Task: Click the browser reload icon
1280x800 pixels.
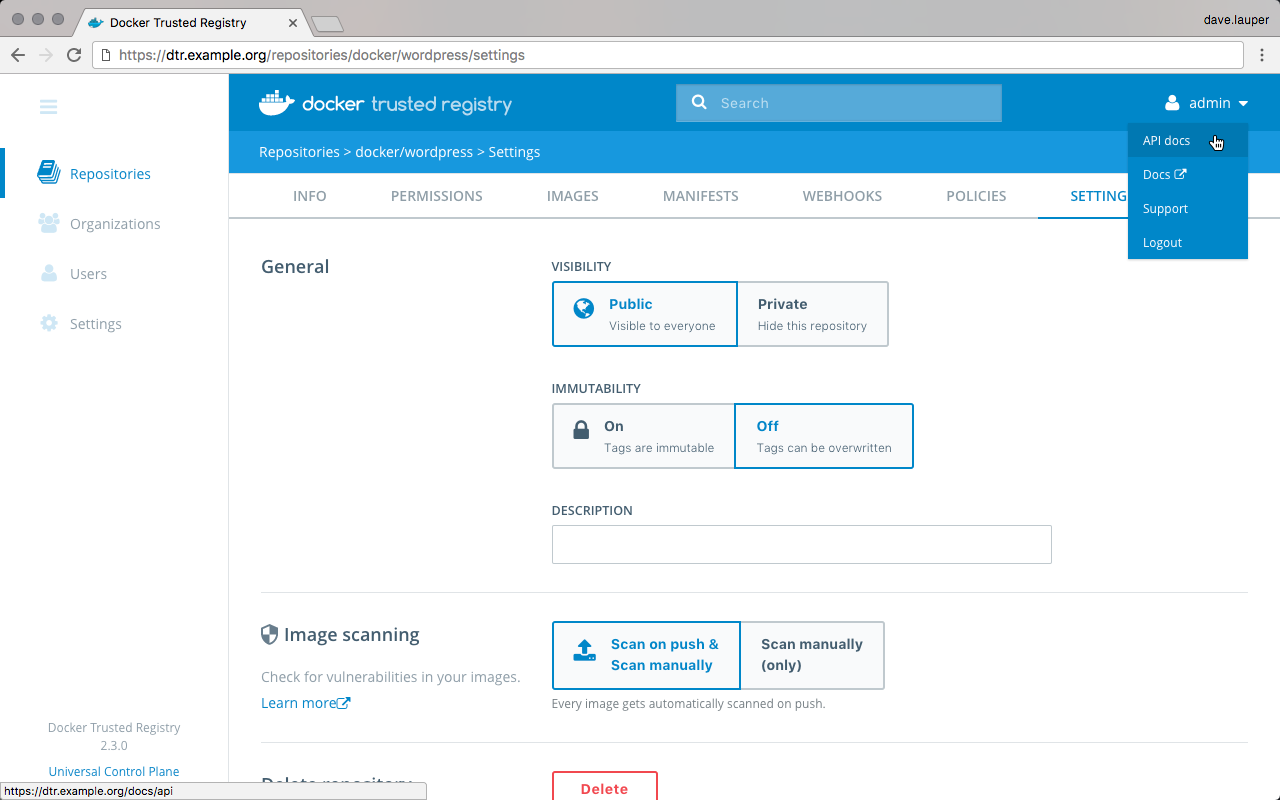Action: click(74, 55)
